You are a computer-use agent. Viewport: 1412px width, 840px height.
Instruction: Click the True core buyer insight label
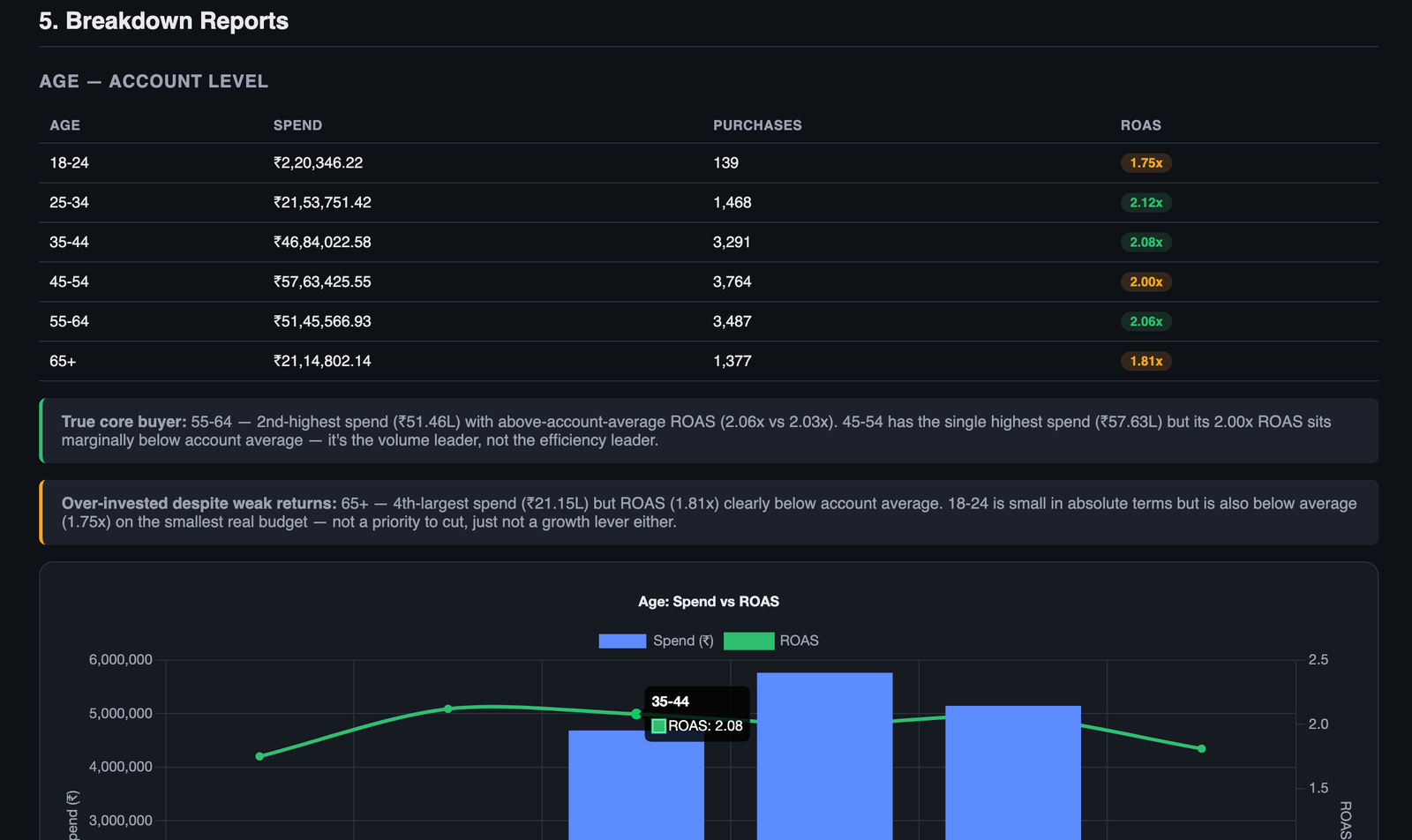point(124,422)
